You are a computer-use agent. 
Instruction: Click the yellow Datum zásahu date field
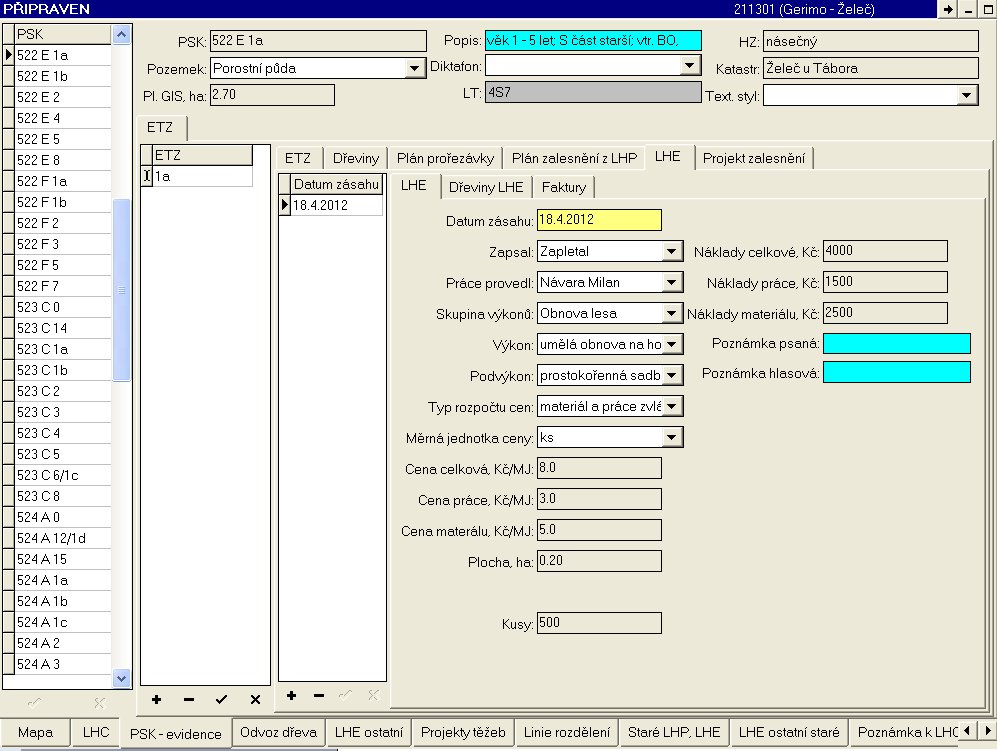coord(599,220)
